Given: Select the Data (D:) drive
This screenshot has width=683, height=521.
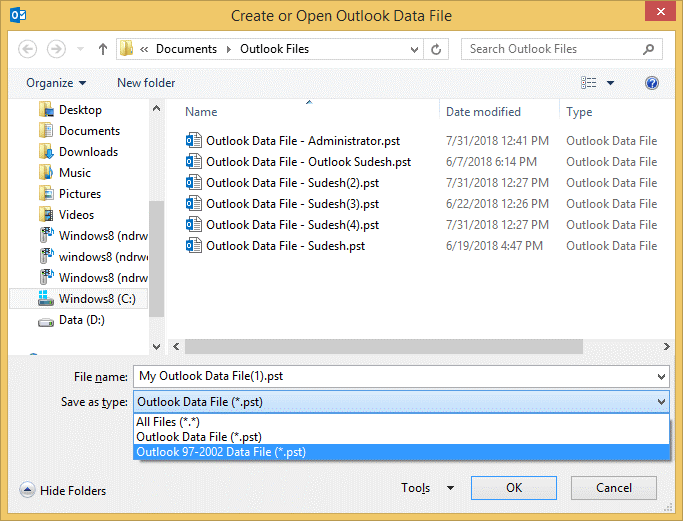Looking at the screenshot, I should click(81, 320).
